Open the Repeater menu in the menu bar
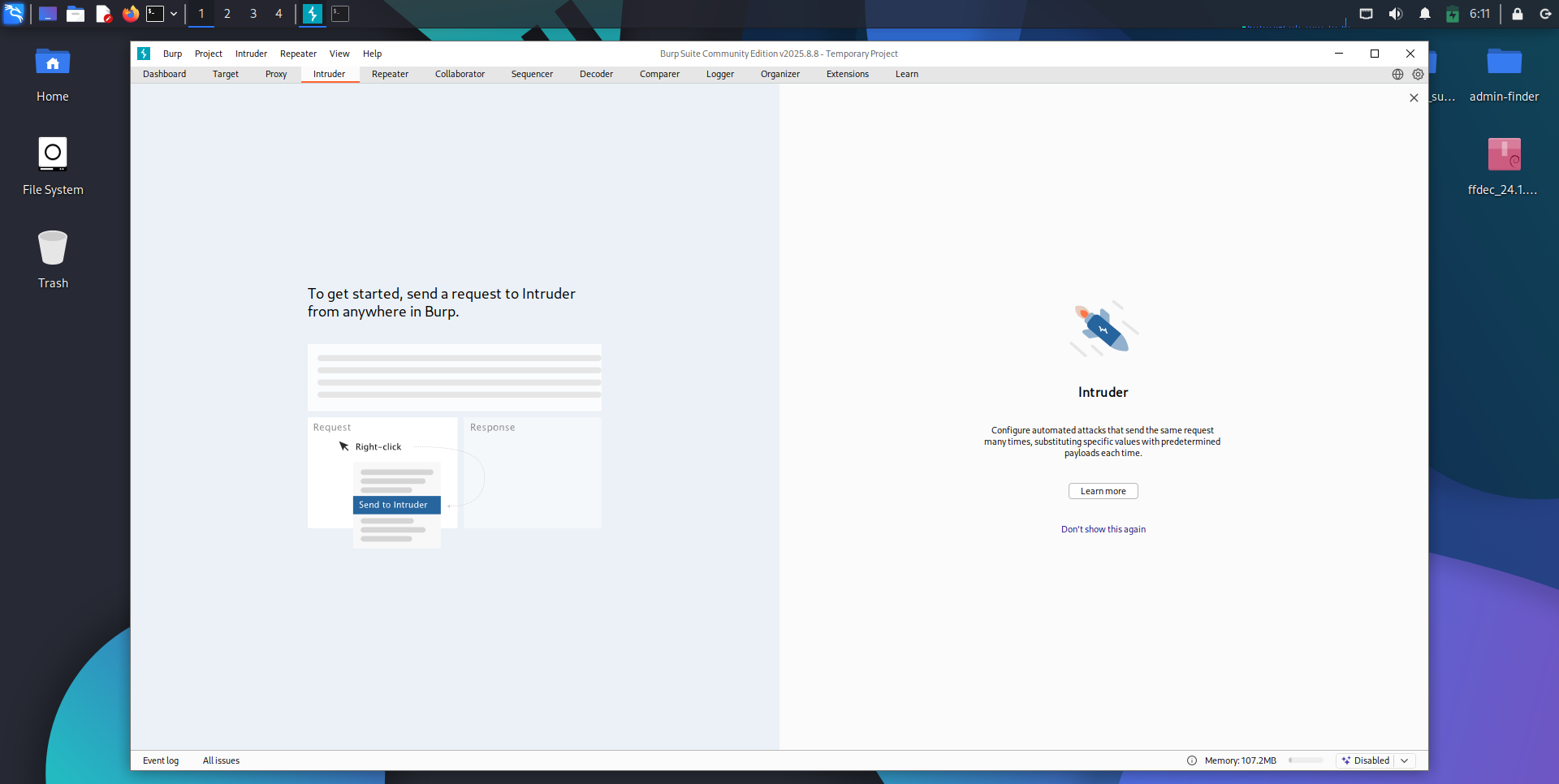This screenshot has width=1559, height=784. point(298,54)
